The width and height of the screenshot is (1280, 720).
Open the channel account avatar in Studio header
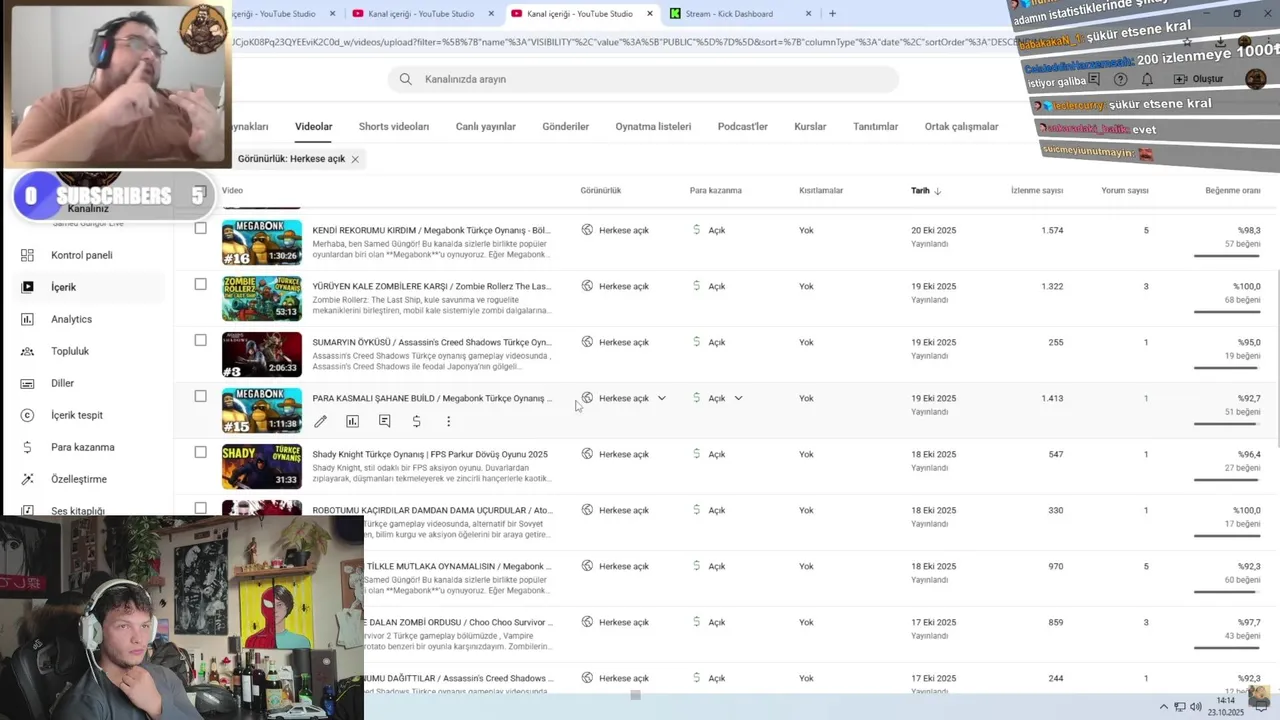[1256, 79]
